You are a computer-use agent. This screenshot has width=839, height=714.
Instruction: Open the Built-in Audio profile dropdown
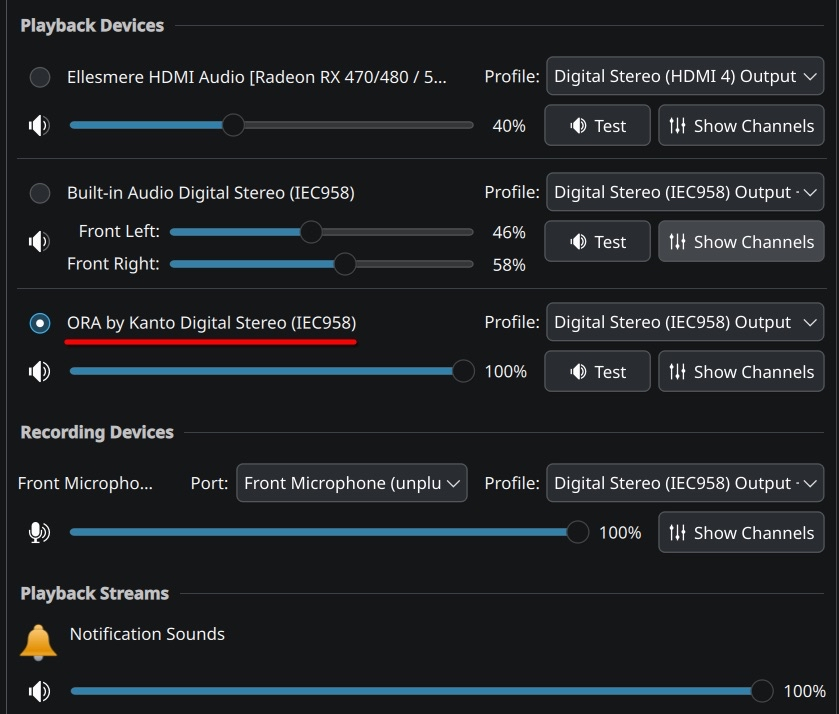point(685,193)
